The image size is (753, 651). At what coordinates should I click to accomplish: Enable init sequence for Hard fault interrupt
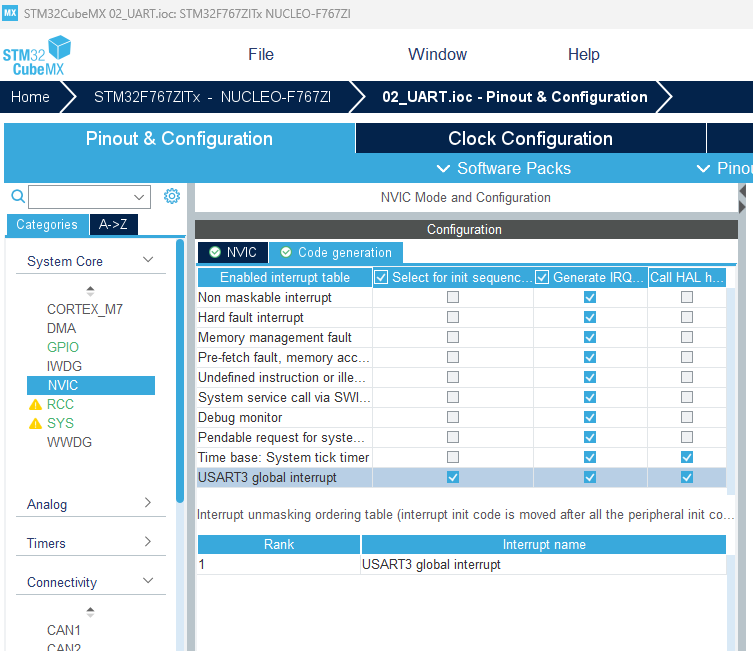pos(453,317)
